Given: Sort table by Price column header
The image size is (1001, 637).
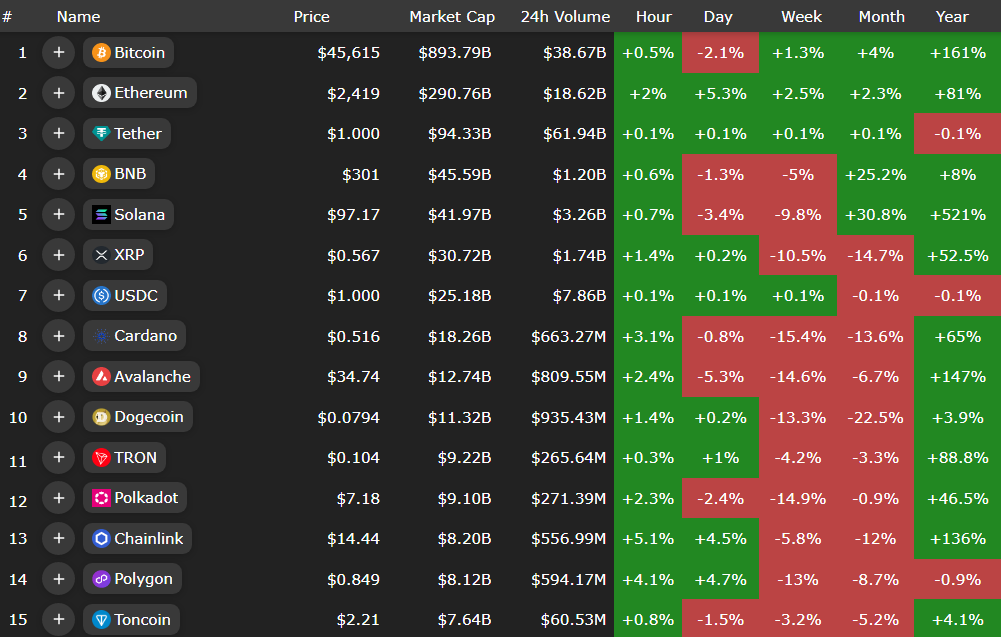Looking at the screenshot, I should (x=311, y=17).
